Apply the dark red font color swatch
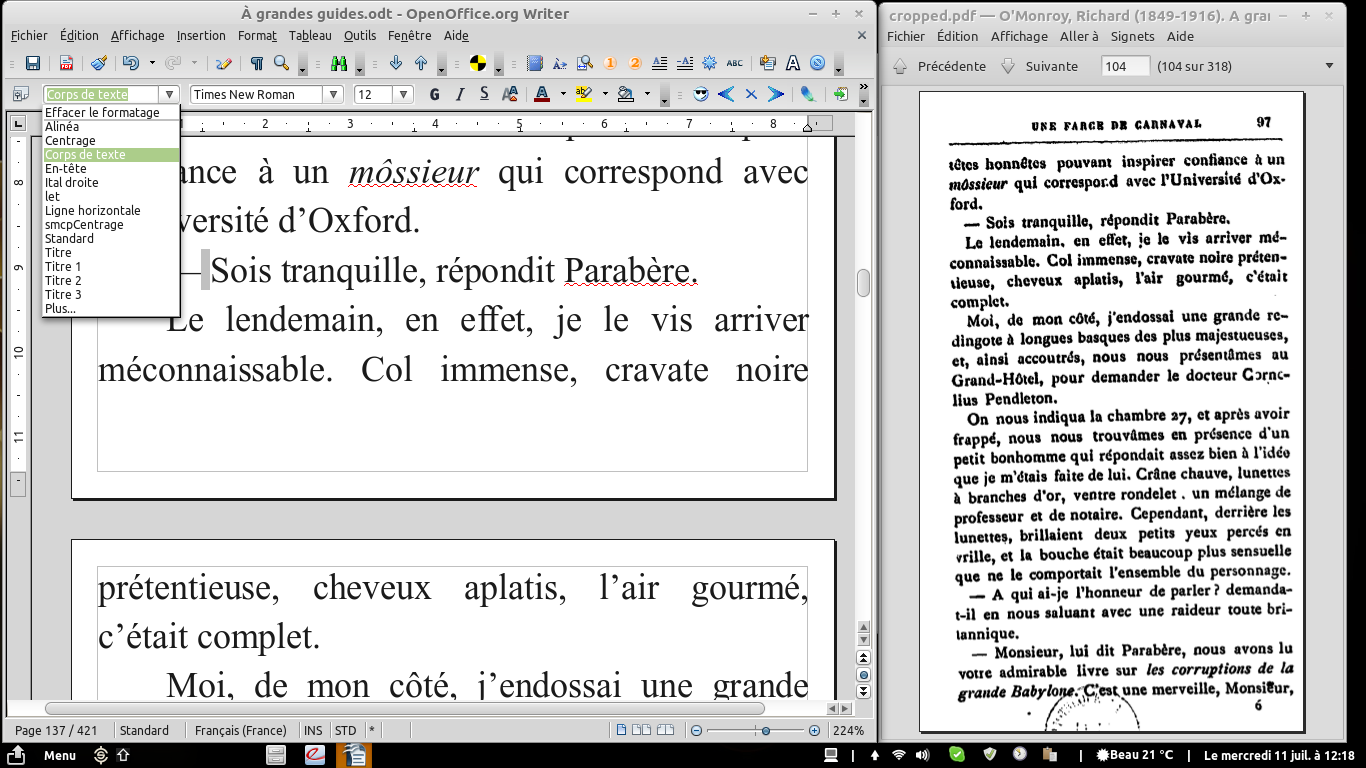Image resolution: width=1366 pixels, height=768 pixels. (541, 94)
